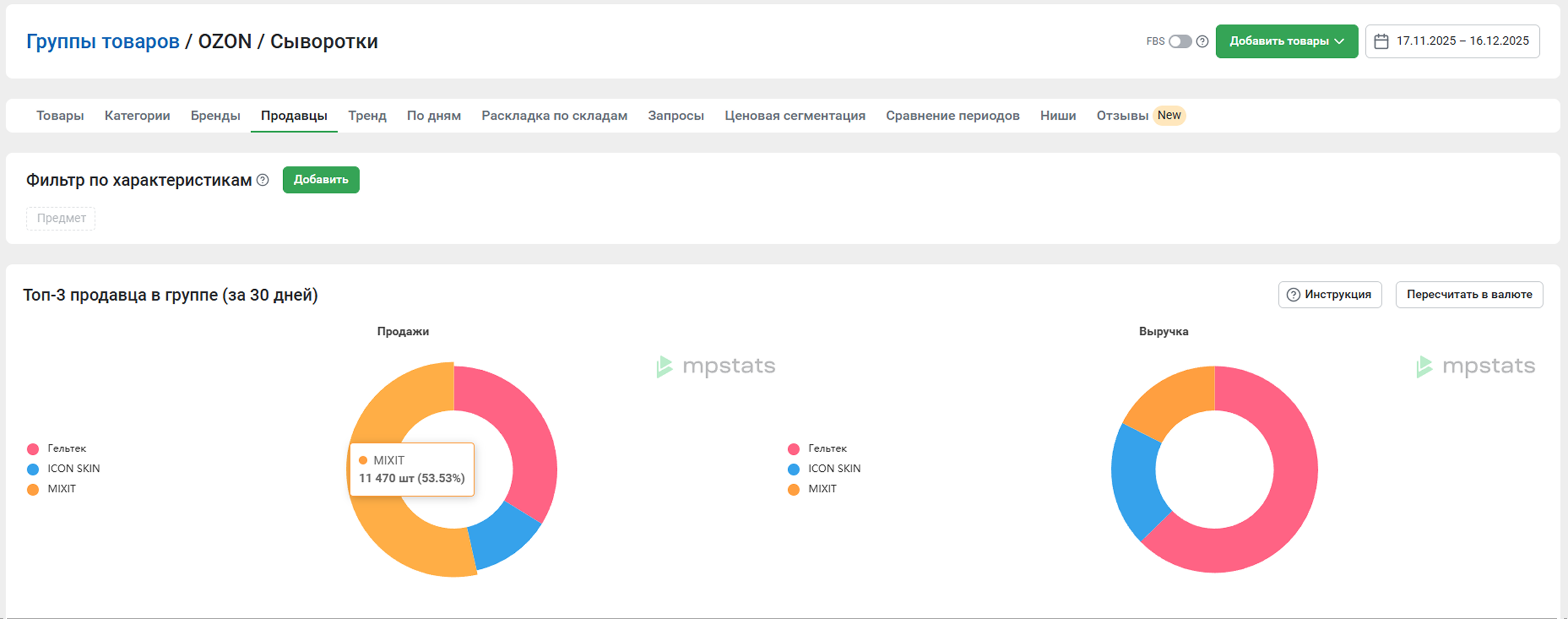Screen dimensions: 1568x619
Task: Click question icon in Инструкция button
Action: 1293,295
